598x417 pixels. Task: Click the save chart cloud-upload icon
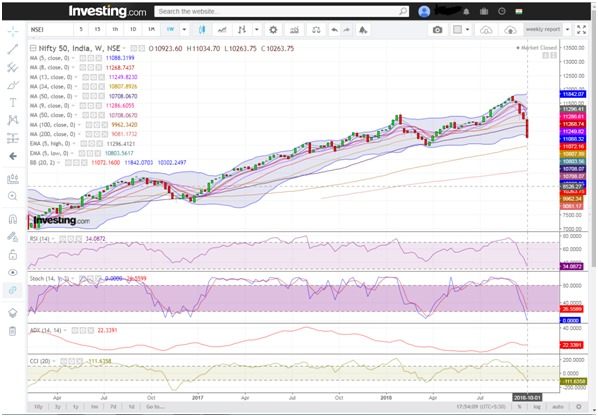pos(510,30)
